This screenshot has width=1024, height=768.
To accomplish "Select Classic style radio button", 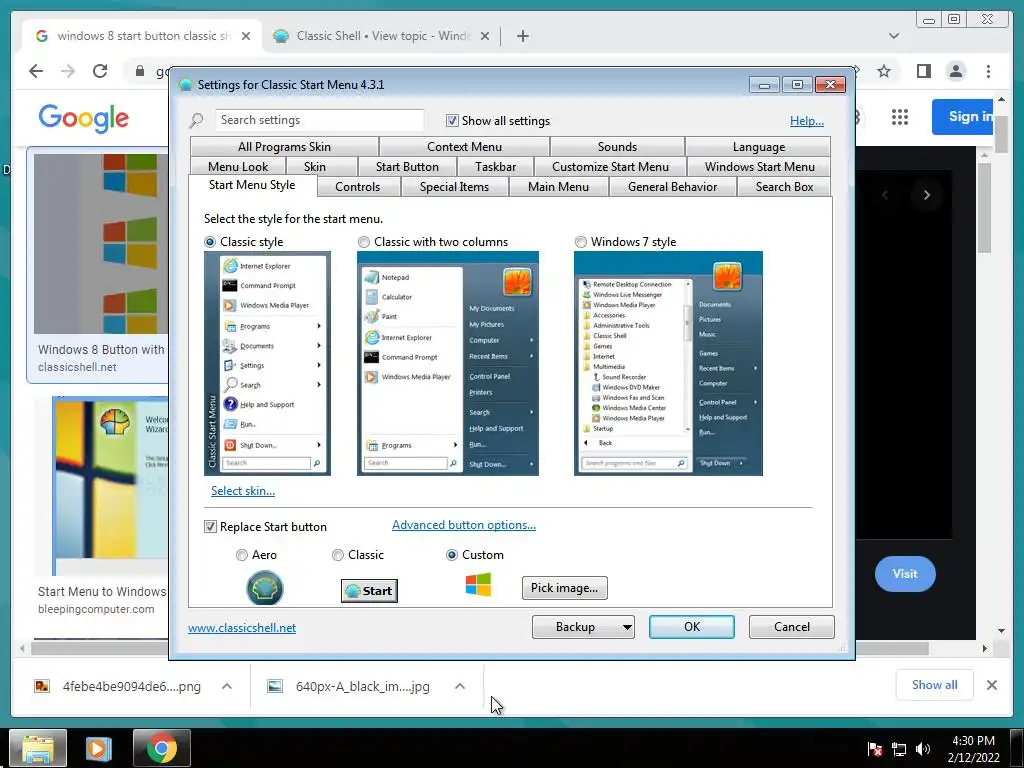I will click(x=210, y=242).
